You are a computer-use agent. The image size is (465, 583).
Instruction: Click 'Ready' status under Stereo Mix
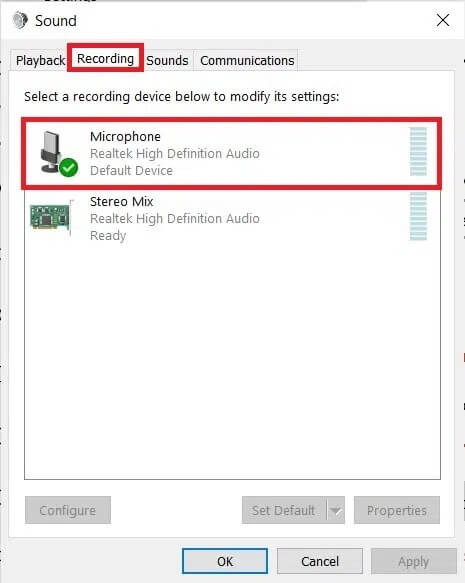pos(108,236)
